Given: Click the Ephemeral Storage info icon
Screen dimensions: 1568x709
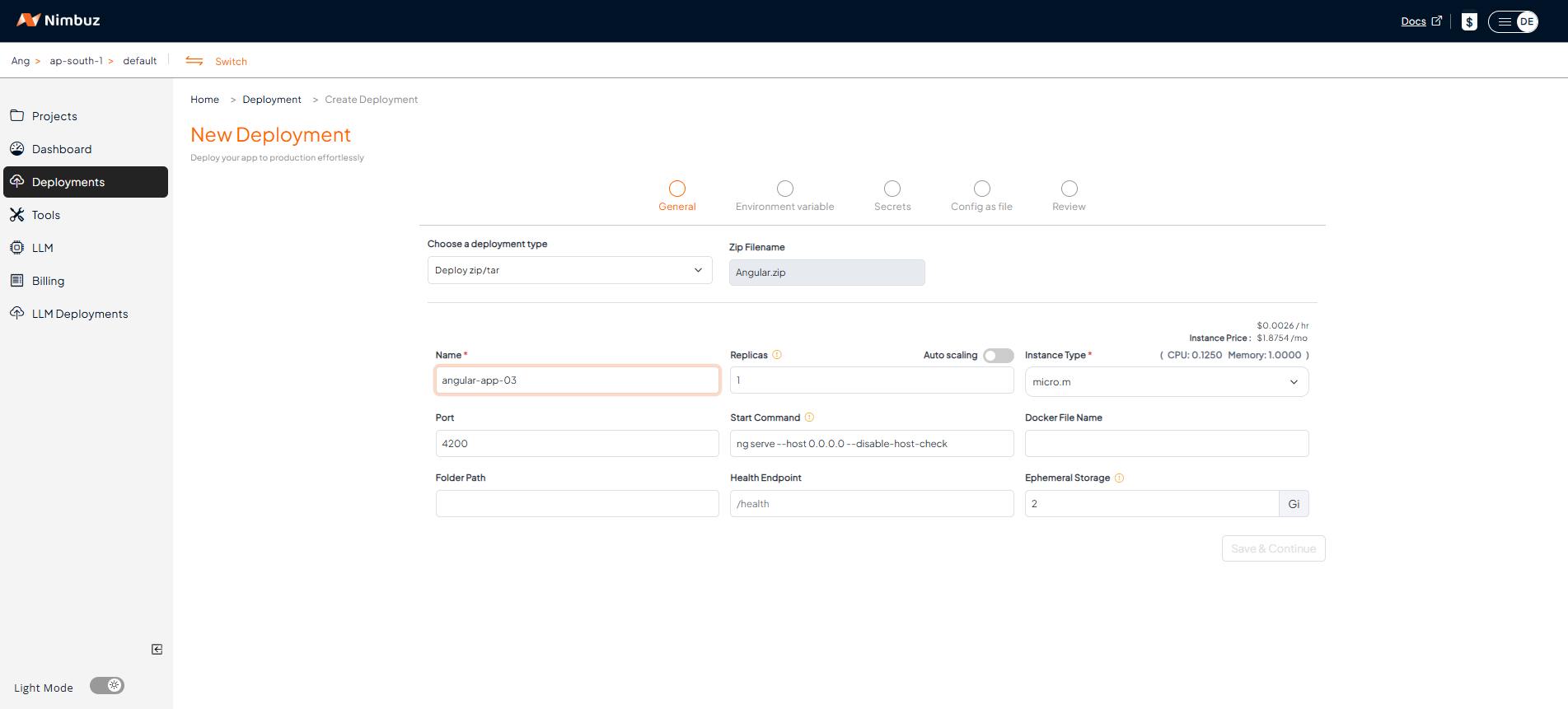Looking at the screenshot, I should click(x=1119, y=478).
